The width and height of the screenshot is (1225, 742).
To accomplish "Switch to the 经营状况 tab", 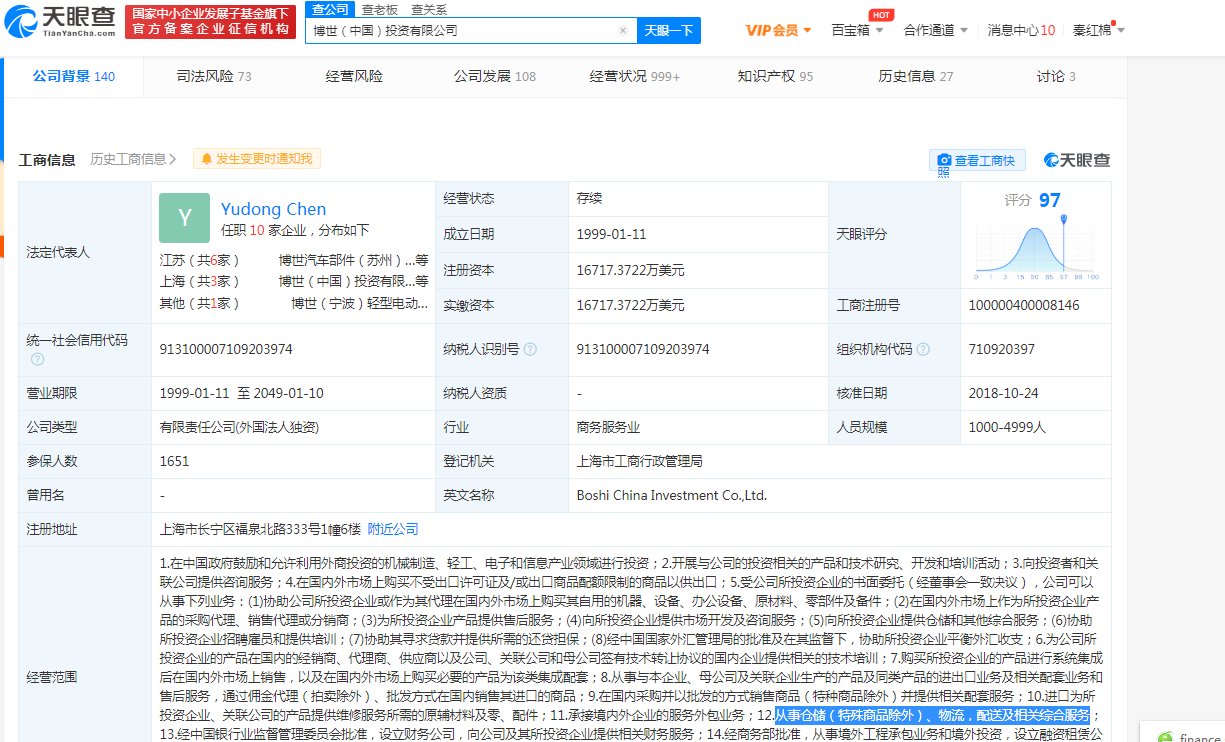I will click(x=634, y=76).
